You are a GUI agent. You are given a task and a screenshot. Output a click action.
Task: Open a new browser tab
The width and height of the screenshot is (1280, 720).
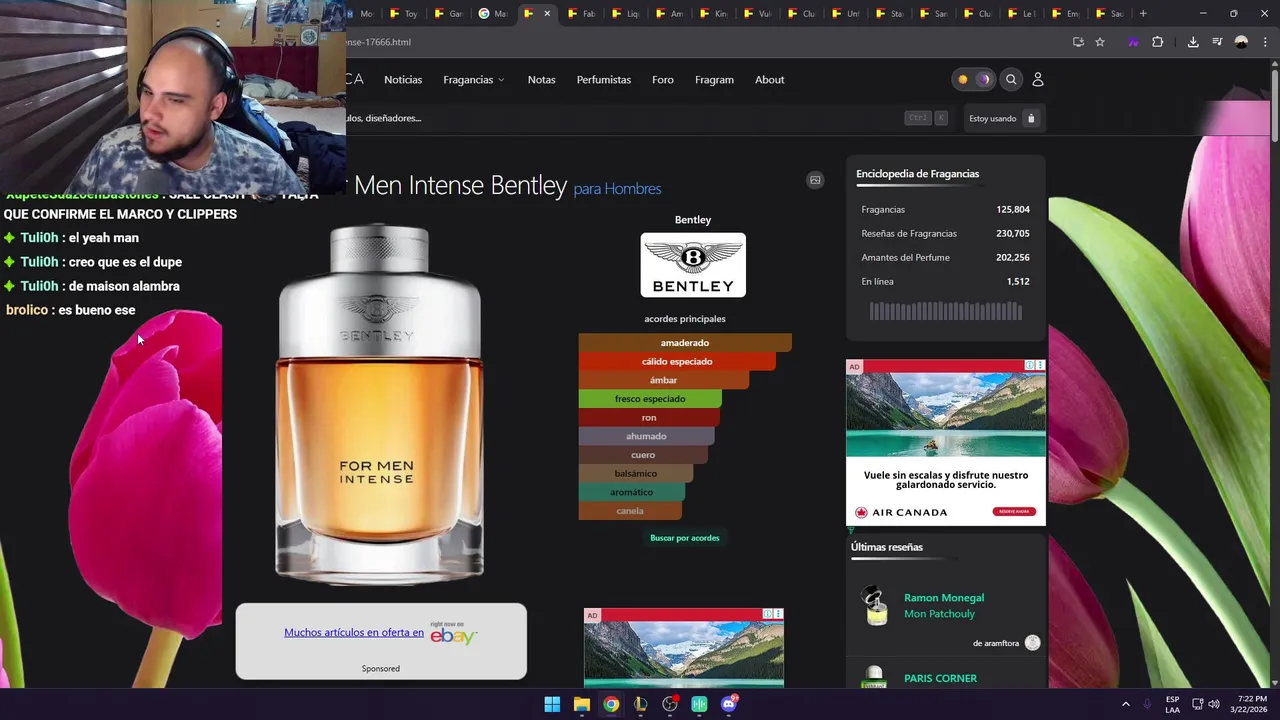tap(1143, 14)
